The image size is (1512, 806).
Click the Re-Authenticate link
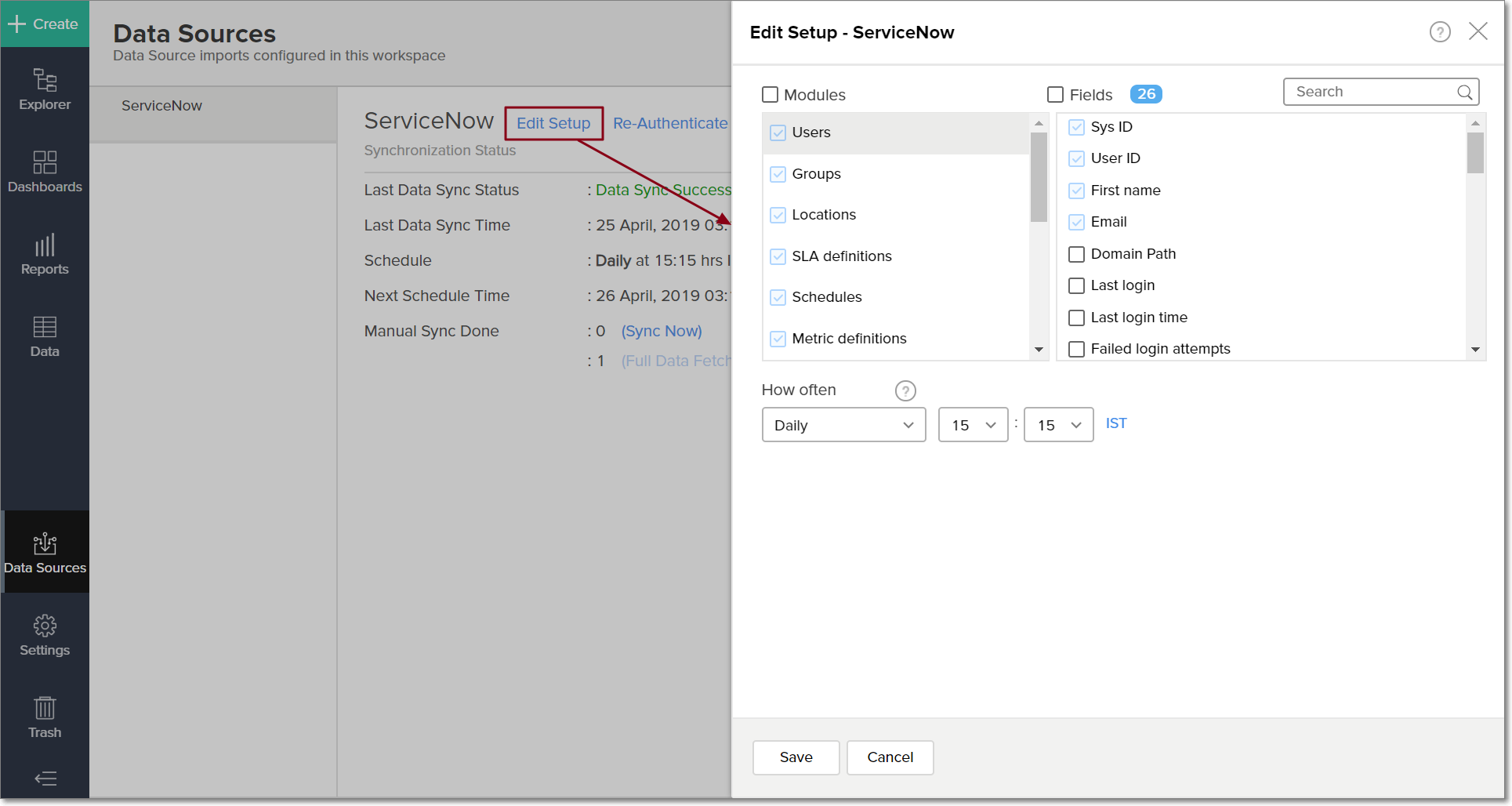670,123
